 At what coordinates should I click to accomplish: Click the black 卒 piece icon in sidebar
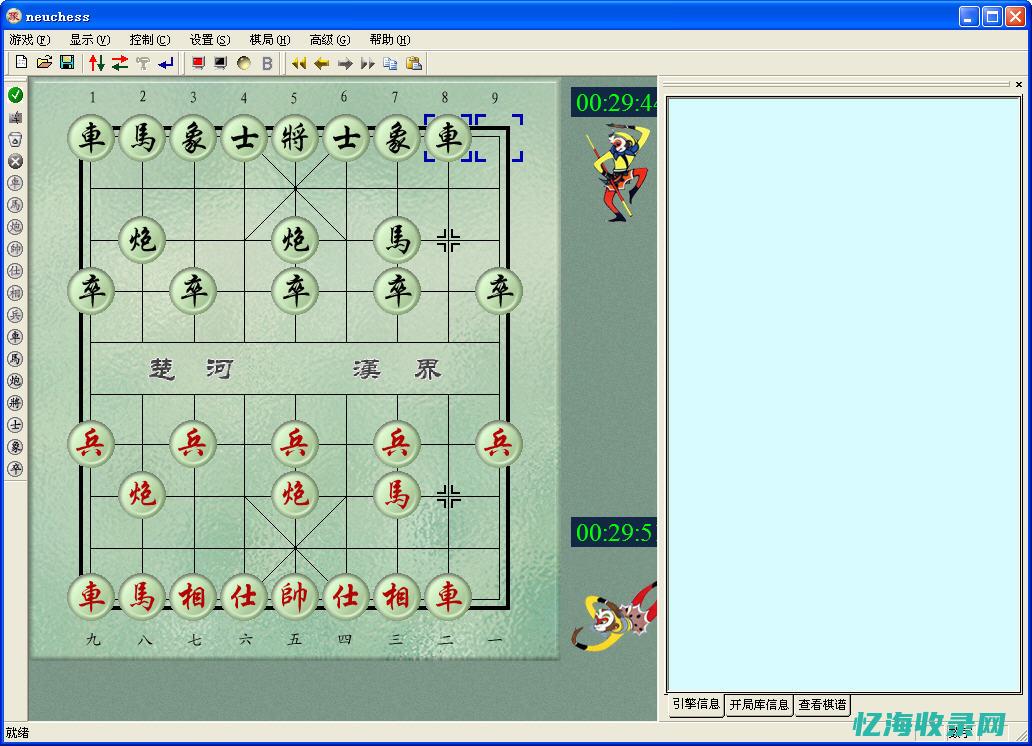tap(14, 469)
